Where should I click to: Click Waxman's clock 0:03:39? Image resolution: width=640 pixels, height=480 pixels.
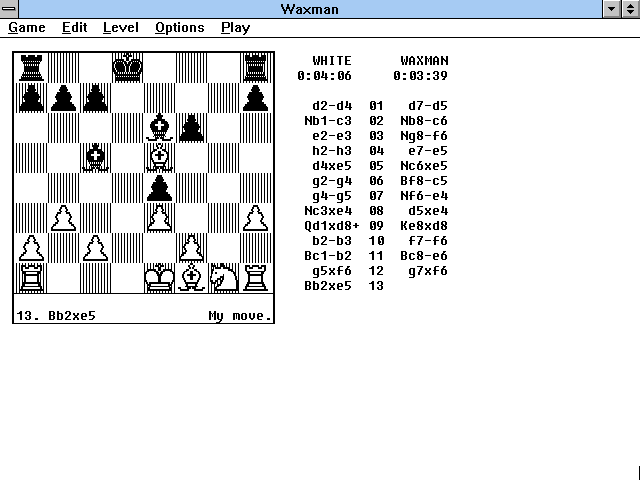pyautogui.click(x=420, y=76)
